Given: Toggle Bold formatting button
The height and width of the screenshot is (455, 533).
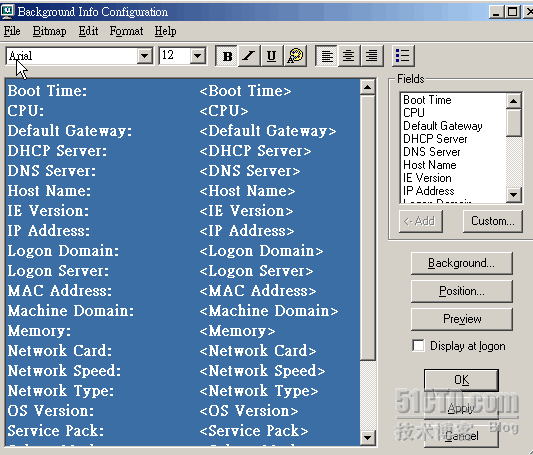Looking at the screenshot, I should [x=227, y=56].
